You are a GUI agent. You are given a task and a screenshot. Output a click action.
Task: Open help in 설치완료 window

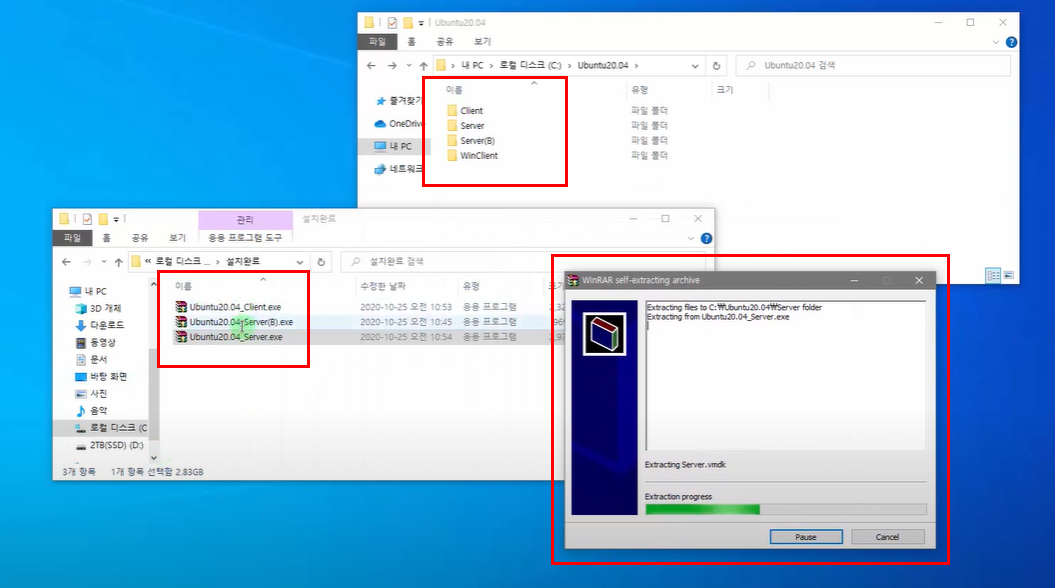706,238
